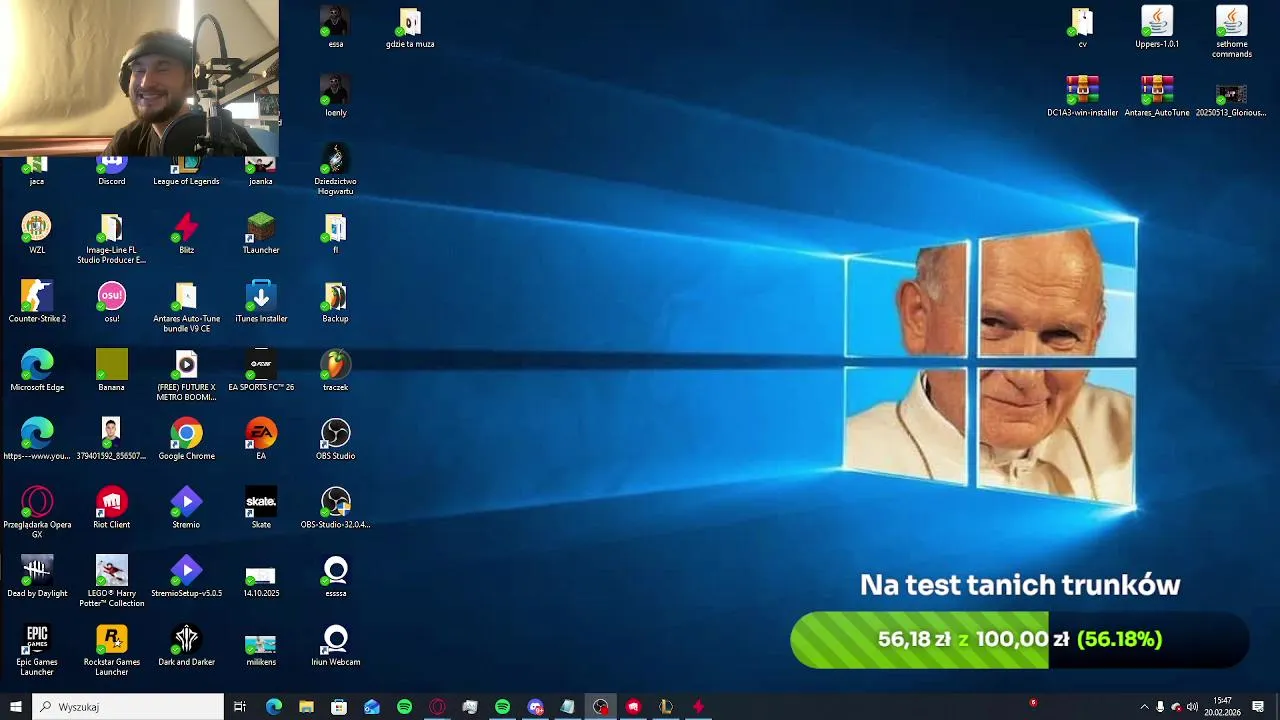Open the traczek FL Studio project

click(335, 370)
